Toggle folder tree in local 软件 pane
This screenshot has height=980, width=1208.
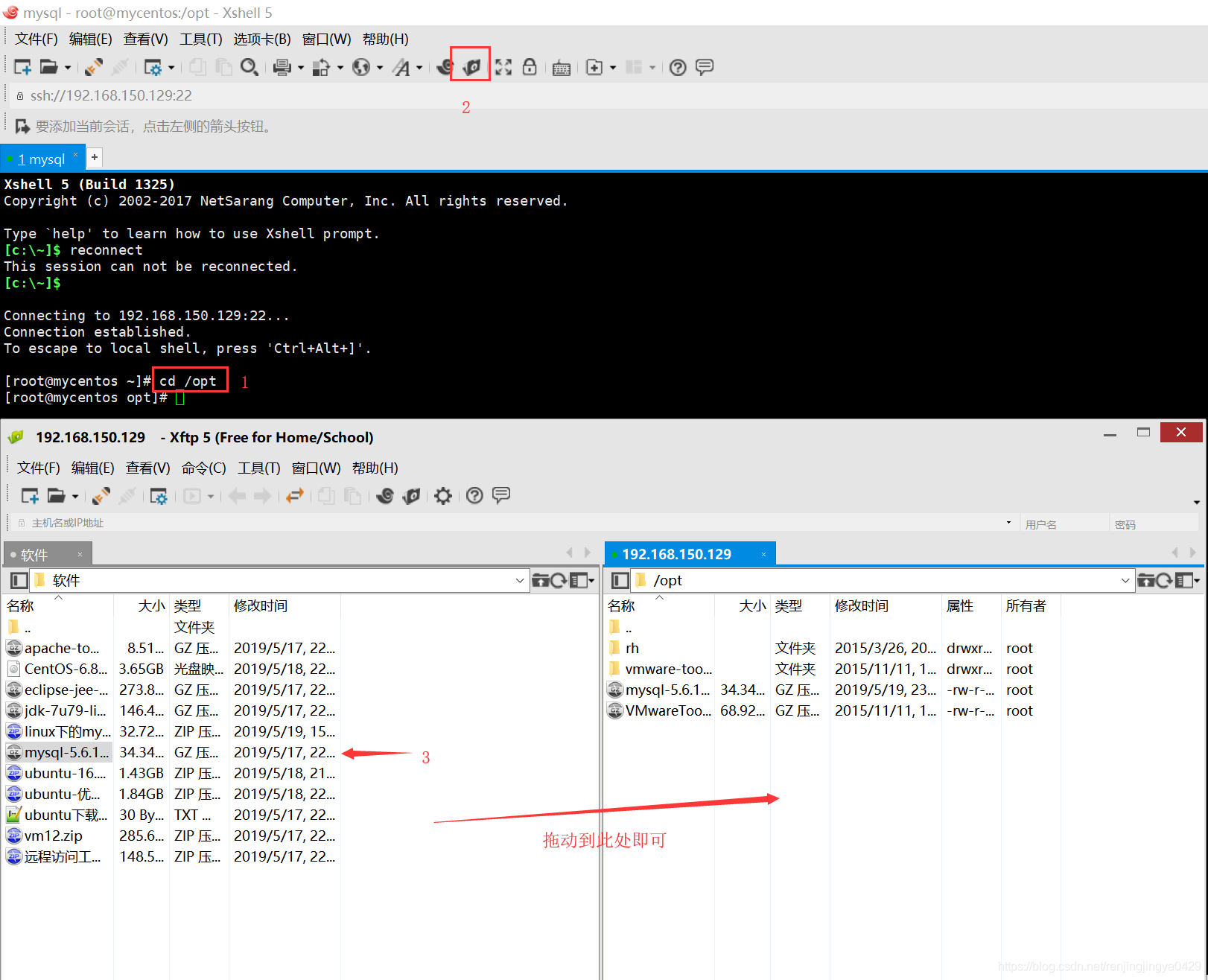point(19,581)
